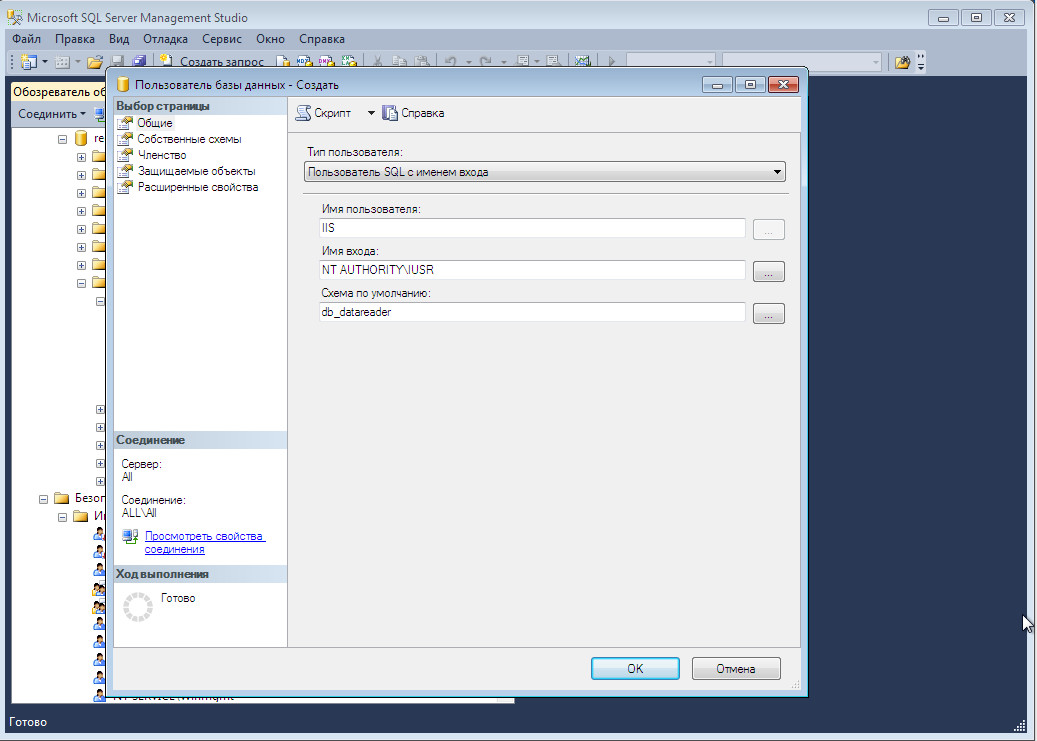Click the Database Engine query icon
This screenshot has width=1037, height=741.
(x=282, y=62)
